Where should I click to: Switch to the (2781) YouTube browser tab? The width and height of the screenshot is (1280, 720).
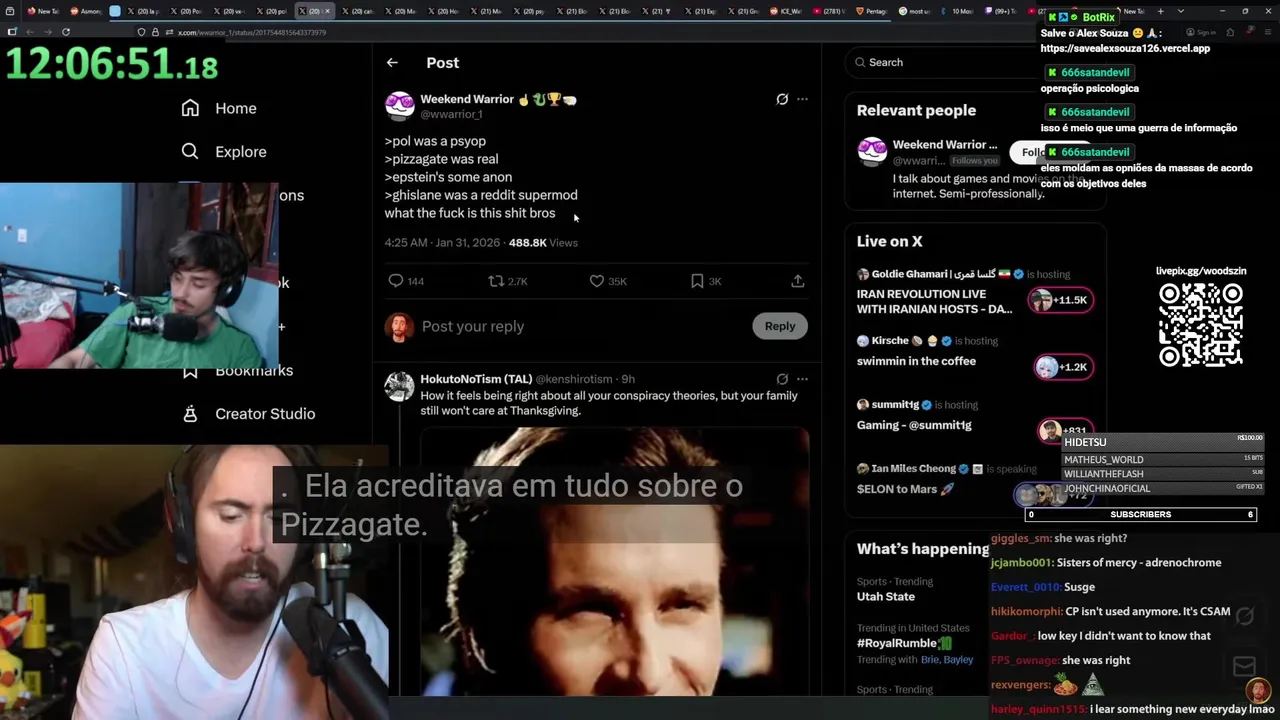click(x=831, y=11)
